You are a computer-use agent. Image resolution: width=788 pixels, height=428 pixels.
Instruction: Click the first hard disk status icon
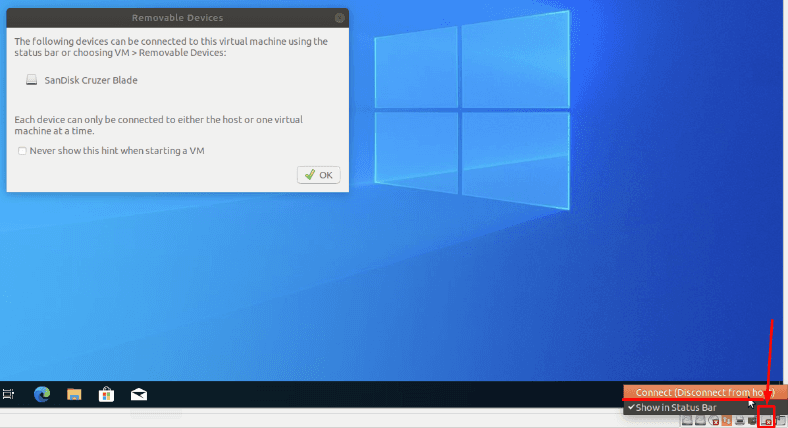click(x=687, y=420)
